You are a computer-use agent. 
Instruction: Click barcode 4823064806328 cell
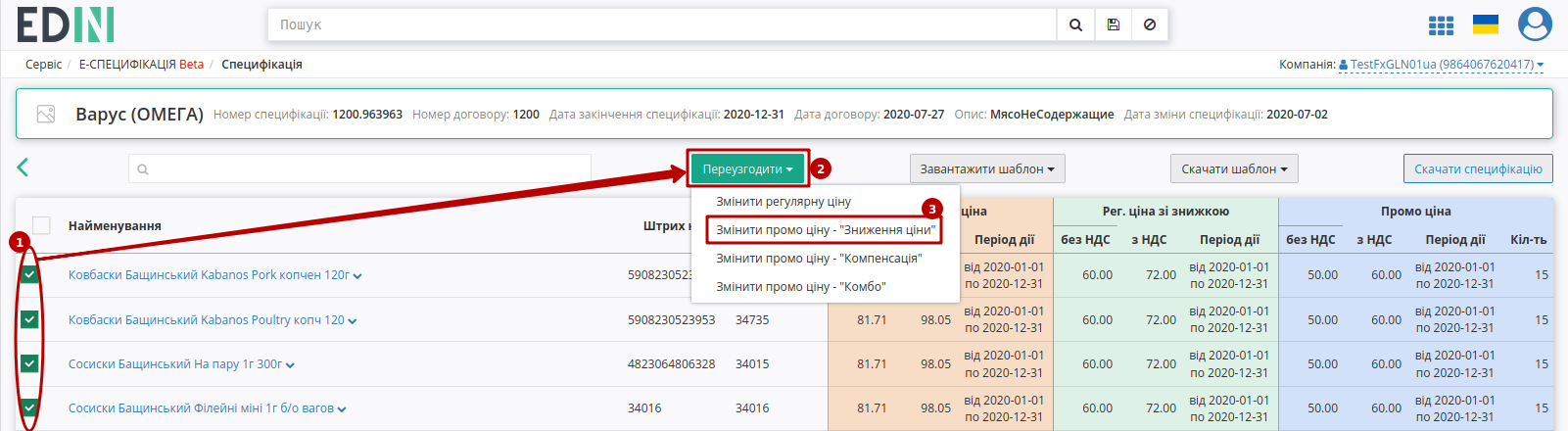pos(671,364)
